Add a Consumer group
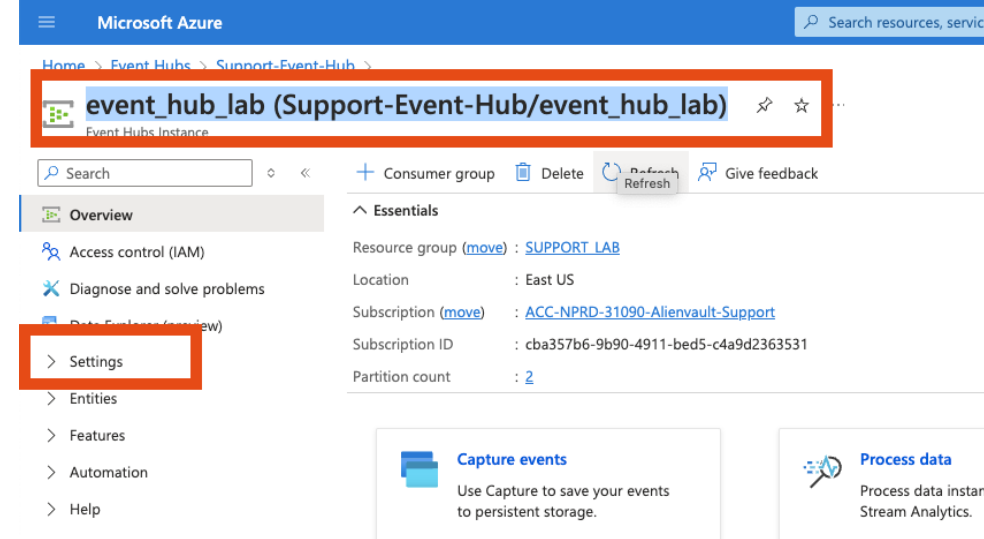The image size is (984, 539). coord(425,173)
